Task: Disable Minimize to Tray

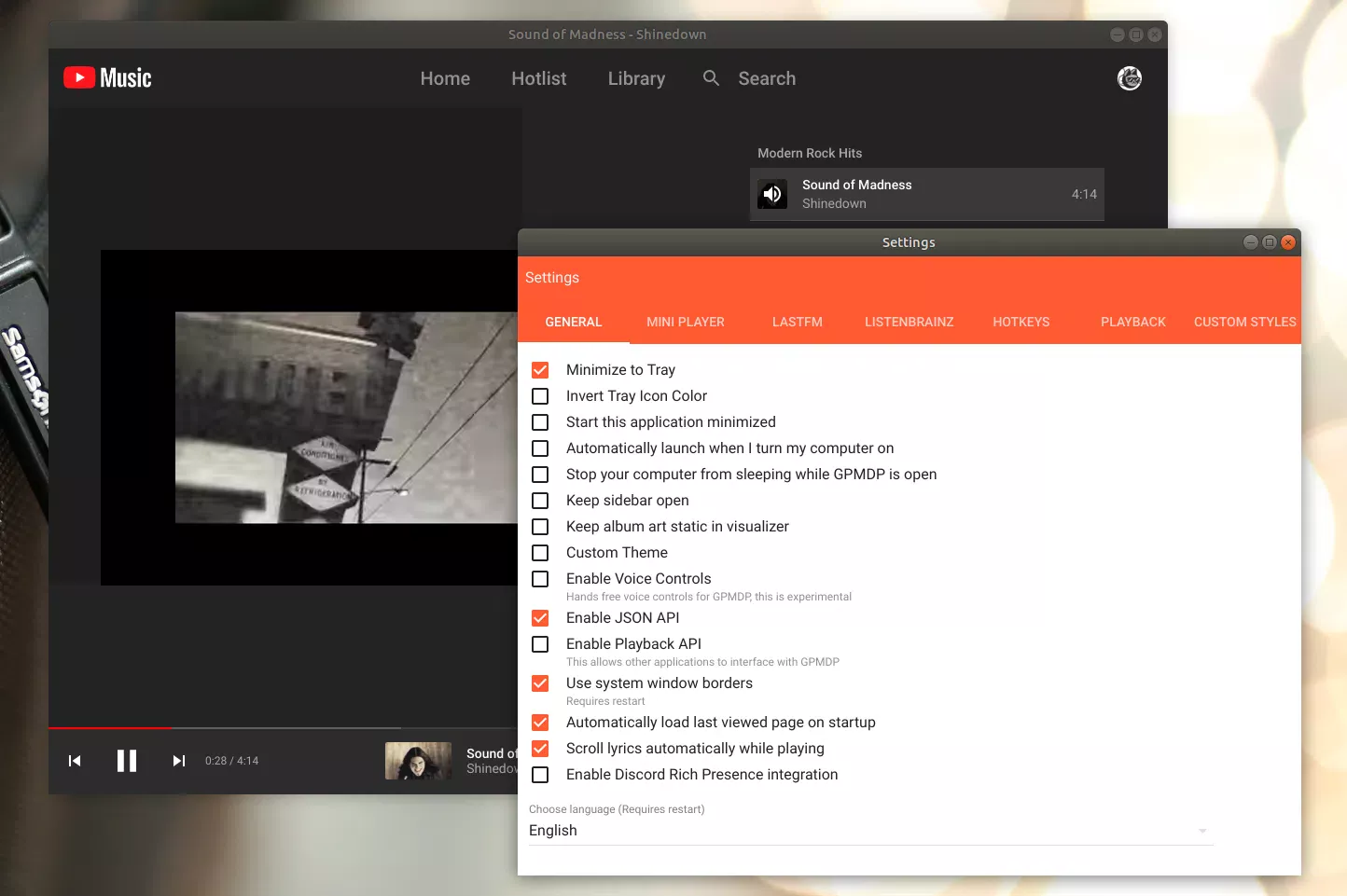Action: point(540,369)
